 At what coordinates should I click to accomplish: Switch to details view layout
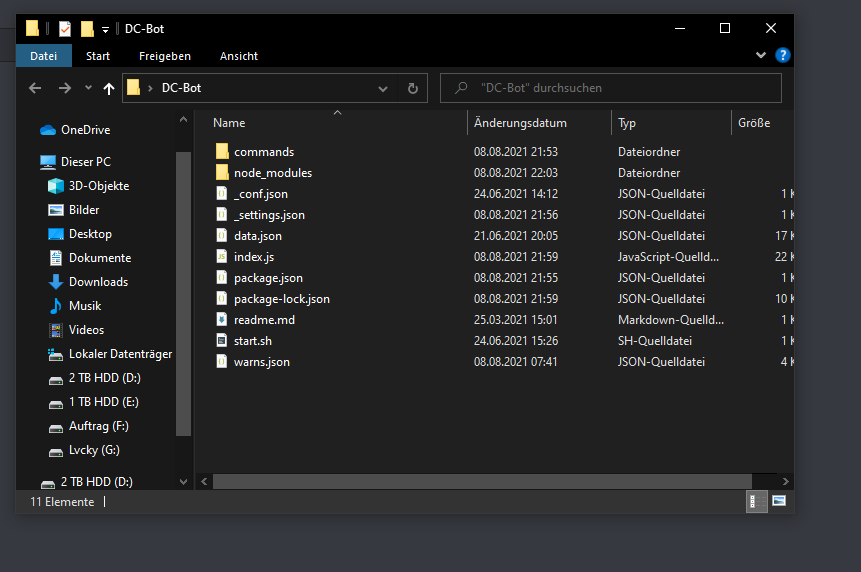pyautogui.click(x=757, y=501)
